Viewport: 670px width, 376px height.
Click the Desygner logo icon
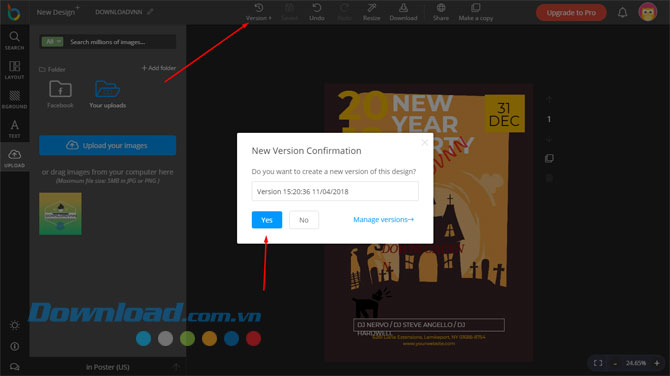coord(14,12)
